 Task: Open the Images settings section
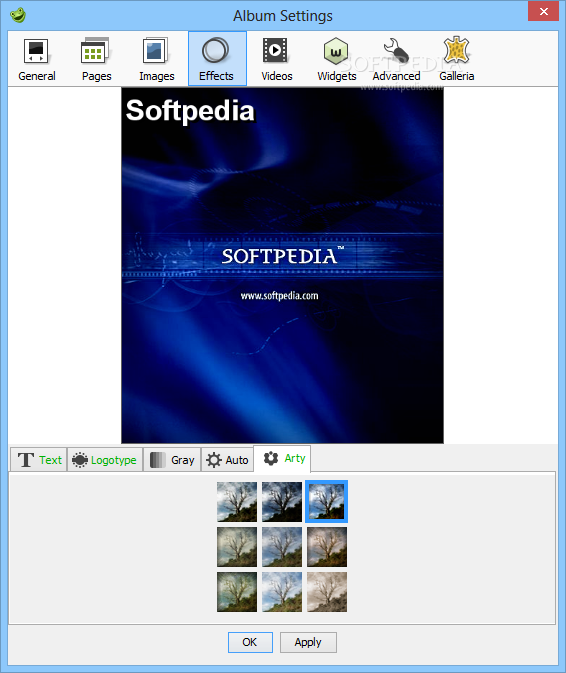tap(156, 59)
